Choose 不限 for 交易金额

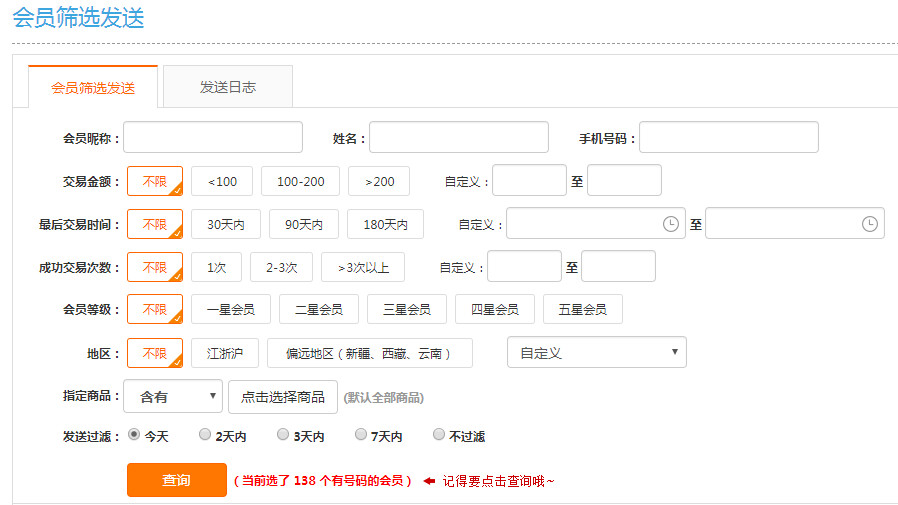155,181
